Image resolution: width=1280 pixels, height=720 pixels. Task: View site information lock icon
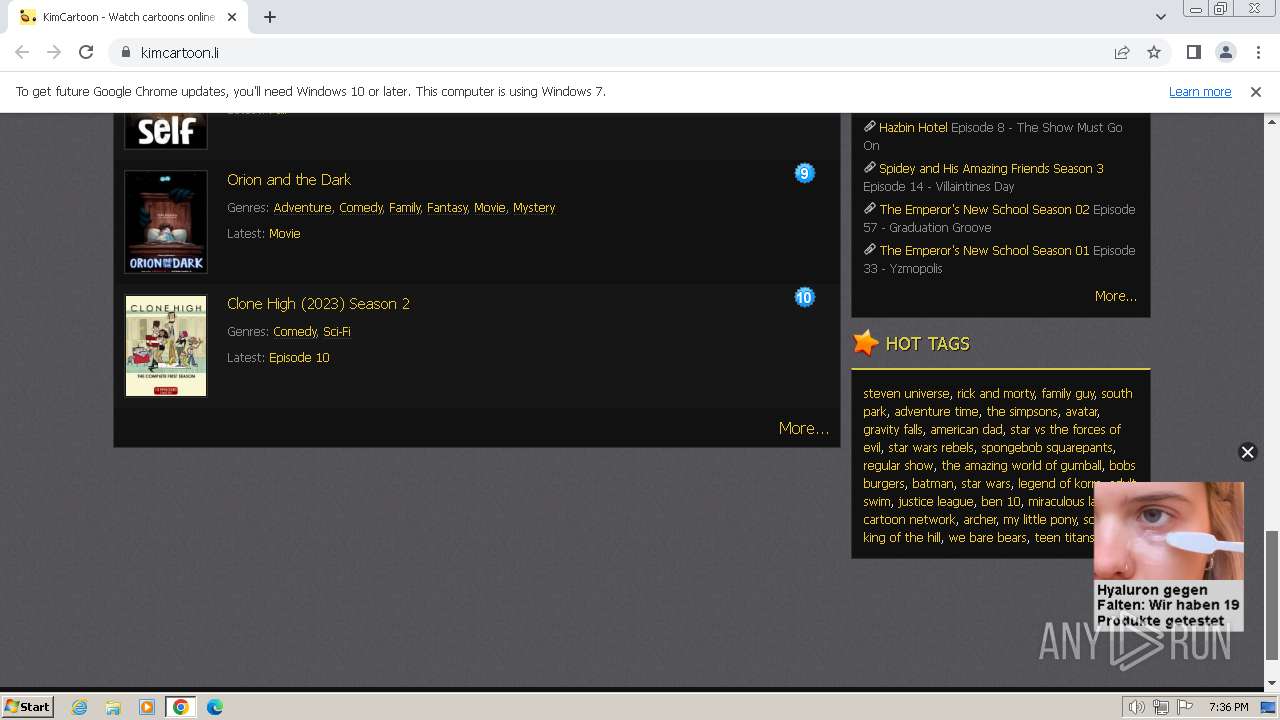click(x=126, y=52)
